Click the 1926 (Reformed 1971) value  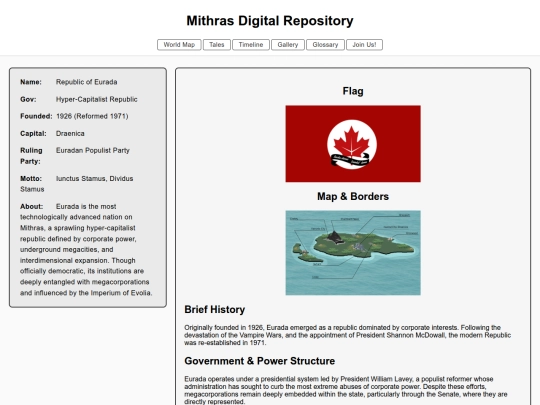click(x=92, y=116)
